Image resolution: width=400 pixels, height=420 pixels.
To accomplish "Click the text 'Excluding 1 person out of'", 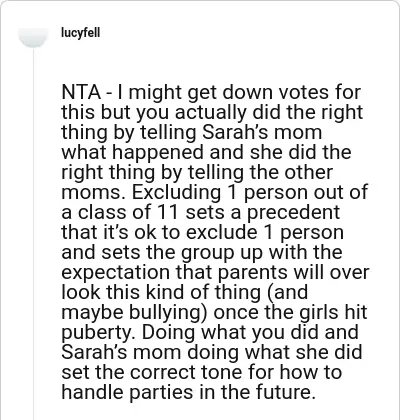I will pos(250,192).
